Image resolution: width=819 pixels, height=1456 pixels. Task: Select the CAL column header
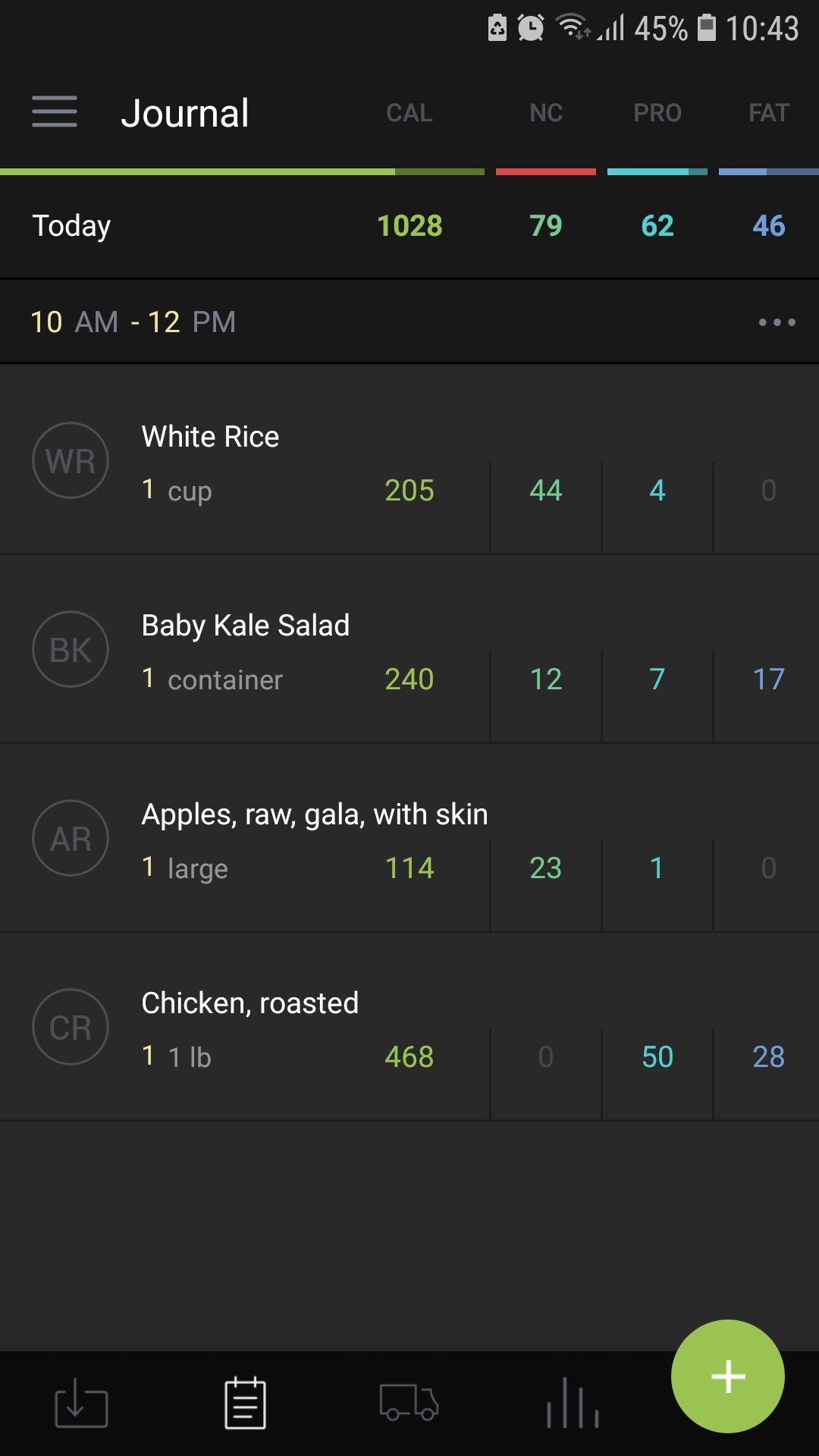(x=409, y=113)
